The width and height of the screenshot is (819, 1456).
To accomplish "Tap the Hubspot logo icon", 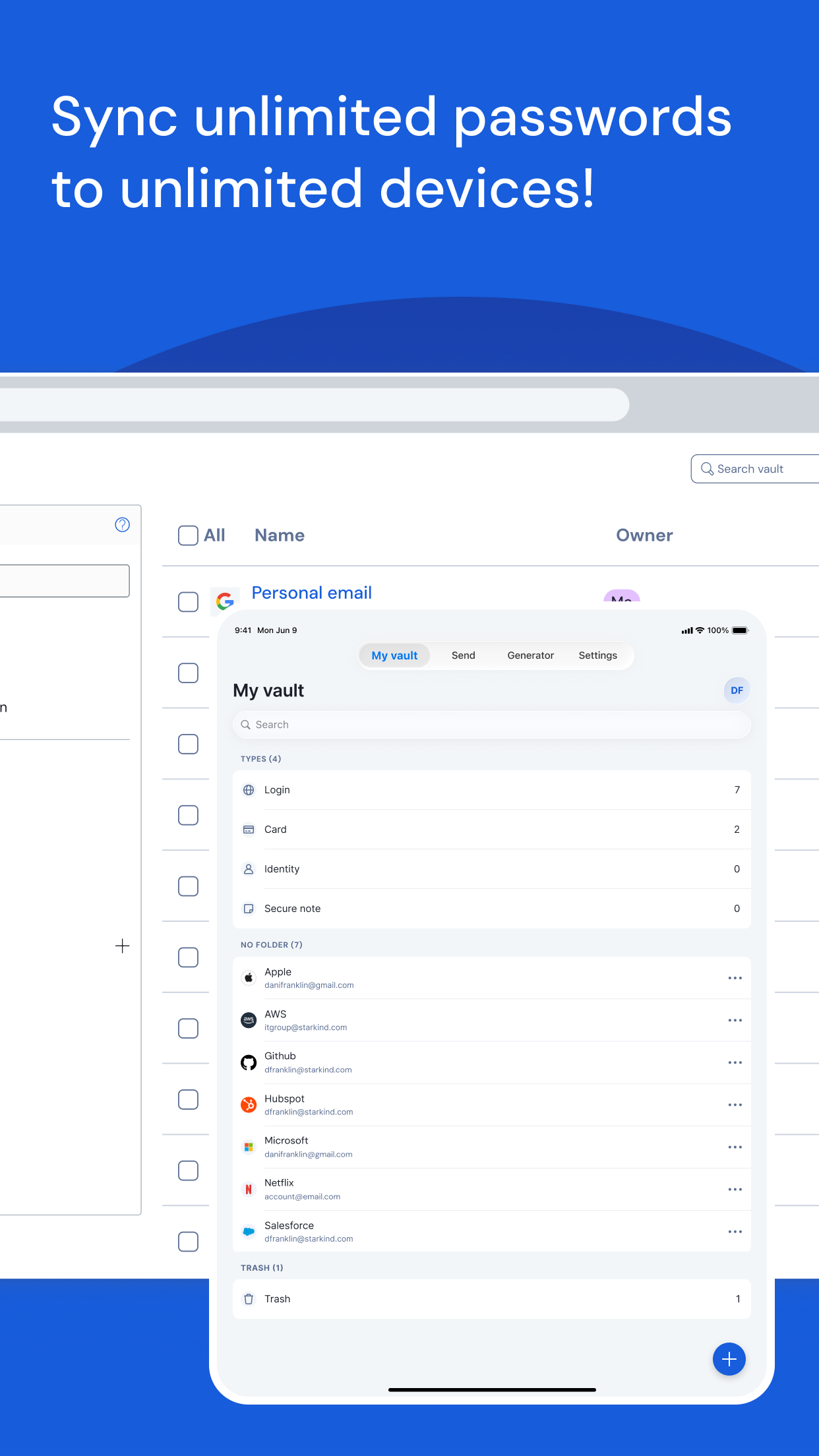I will pyautogui.click(x=249, y=1105).
